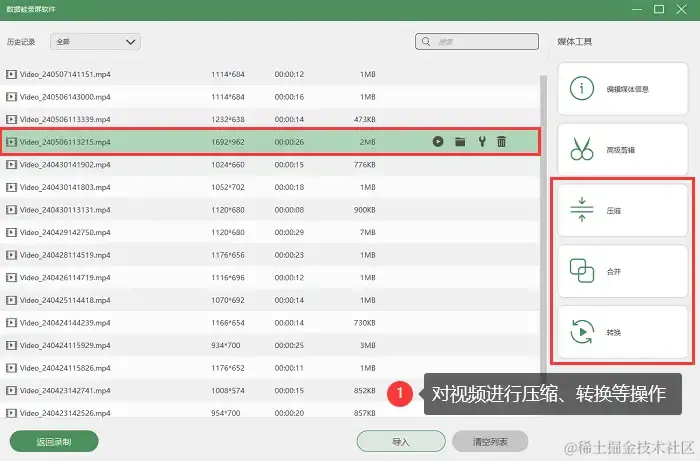Click the 导入 import button
The height and width of the screenshot is (461, 700).
[x=401, y=442]
